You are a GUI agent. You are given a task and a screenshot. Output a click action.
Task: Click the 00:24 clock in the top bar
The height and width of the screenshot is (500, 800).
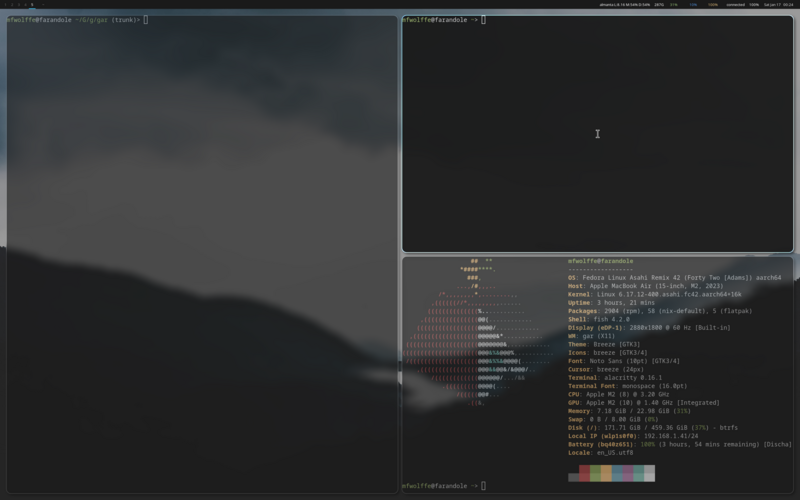tap(788, 5)
